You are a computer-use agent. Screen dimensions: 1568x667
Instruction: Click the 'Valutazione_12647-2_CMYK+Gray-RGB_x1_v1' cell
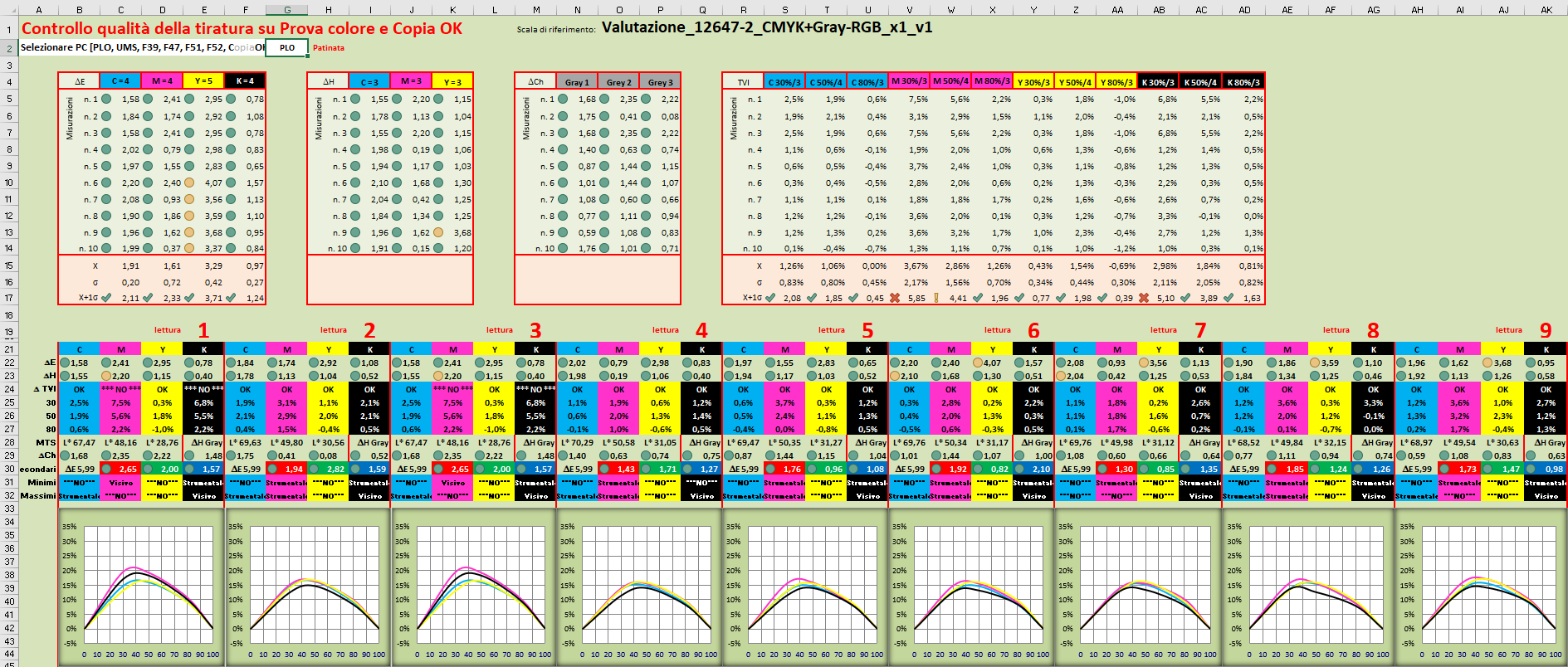click(767, 27)
